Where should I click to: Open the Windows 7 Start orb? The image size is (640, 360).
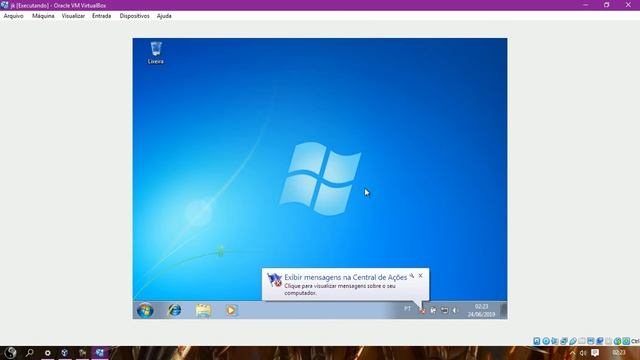145,310
